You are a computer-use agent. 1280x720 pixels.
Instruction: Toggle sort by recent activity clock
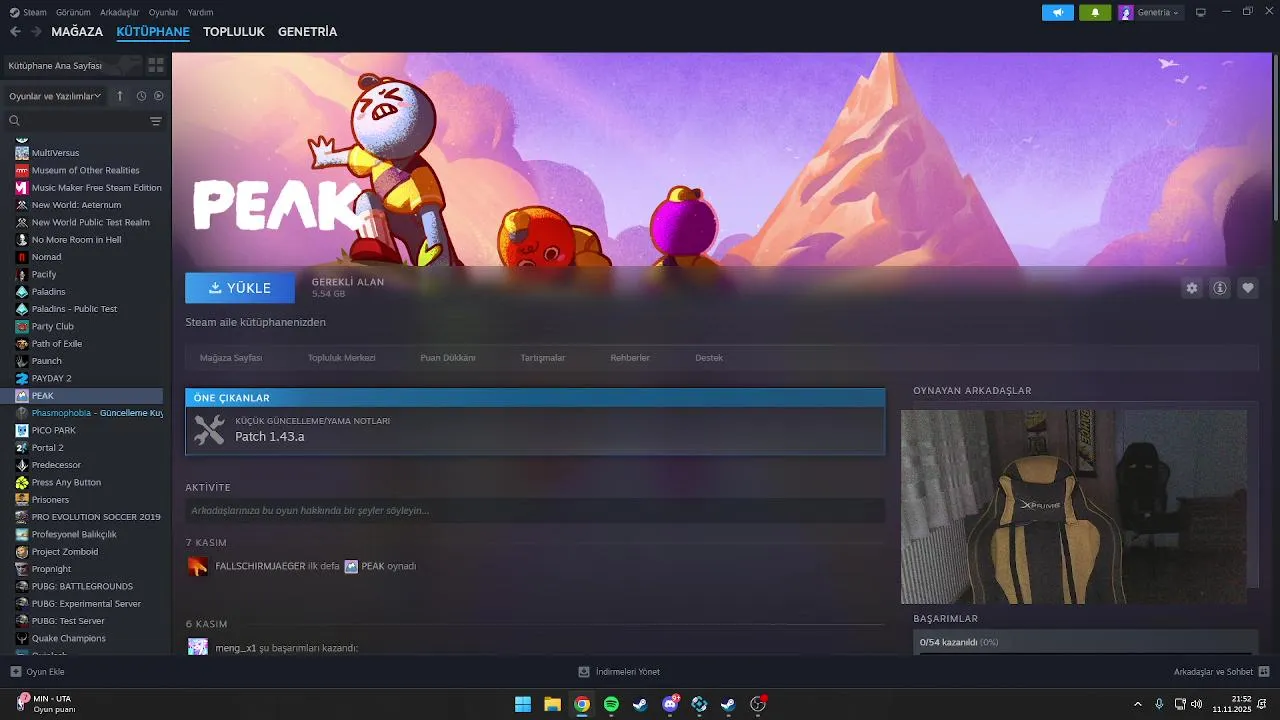point(141,96)
